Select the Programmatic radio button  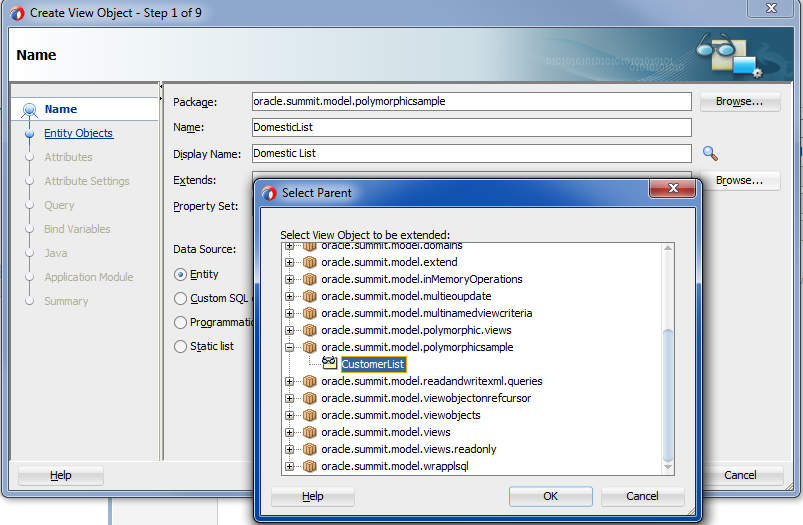pos(180,322)
